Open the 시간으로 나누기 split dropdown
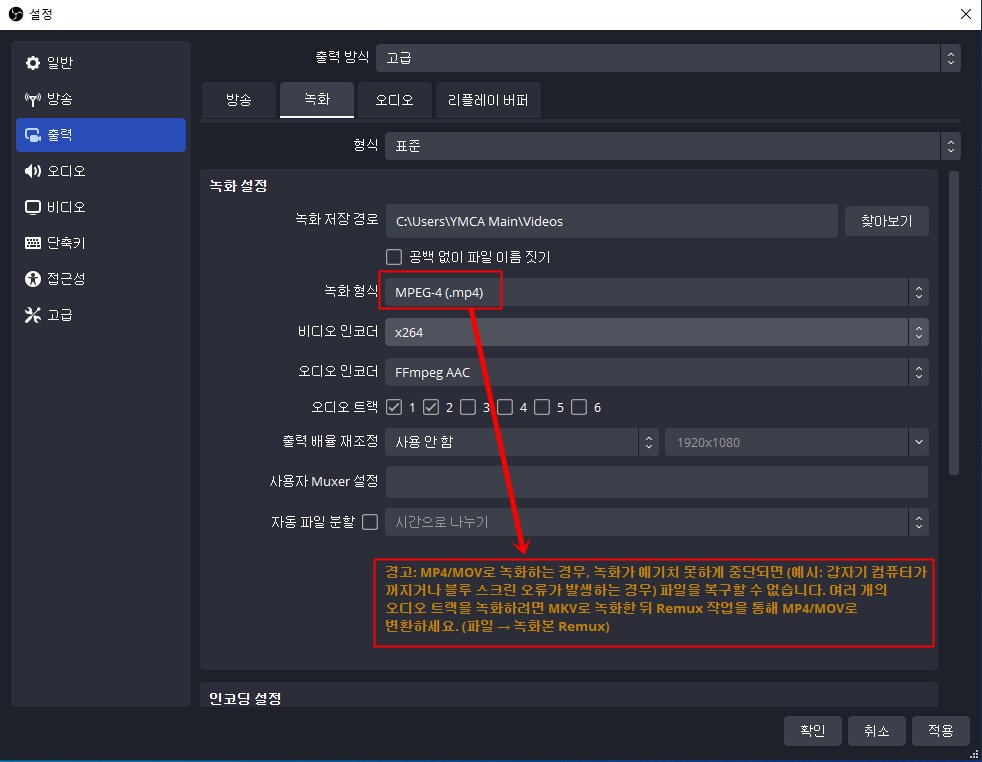 coord(656,522)
